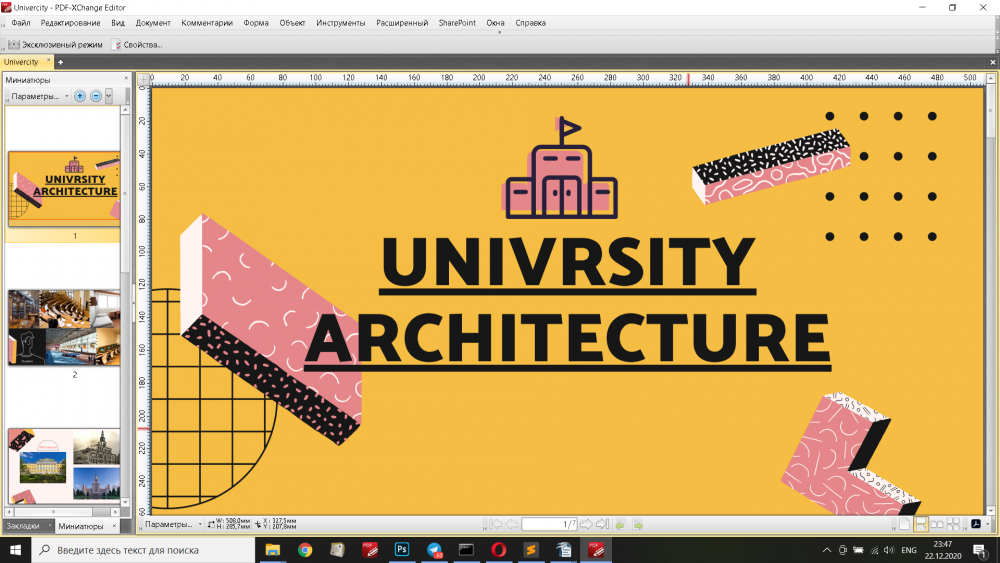This screenshot has width=1000, height=563.
Task: Enable continuous page layout
Action: (x=921, y=524)
